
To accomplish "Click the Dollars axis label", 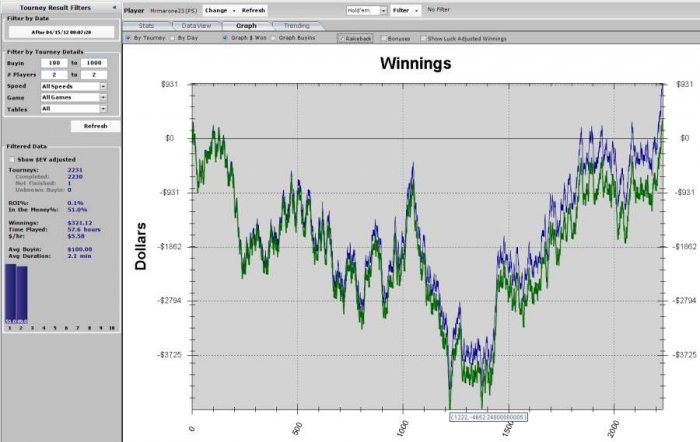I will pyautogui.click(x=140, y=246).
